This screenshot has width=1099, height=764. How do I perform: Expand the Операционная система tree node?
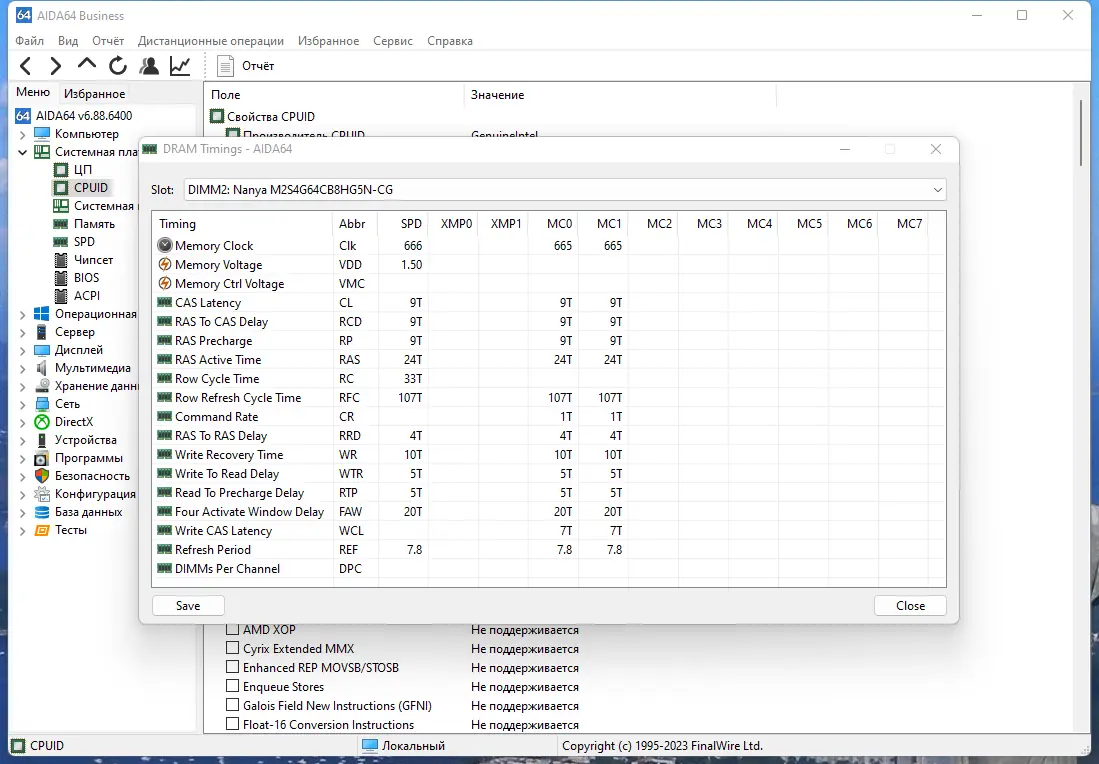[x=22, y=314]
